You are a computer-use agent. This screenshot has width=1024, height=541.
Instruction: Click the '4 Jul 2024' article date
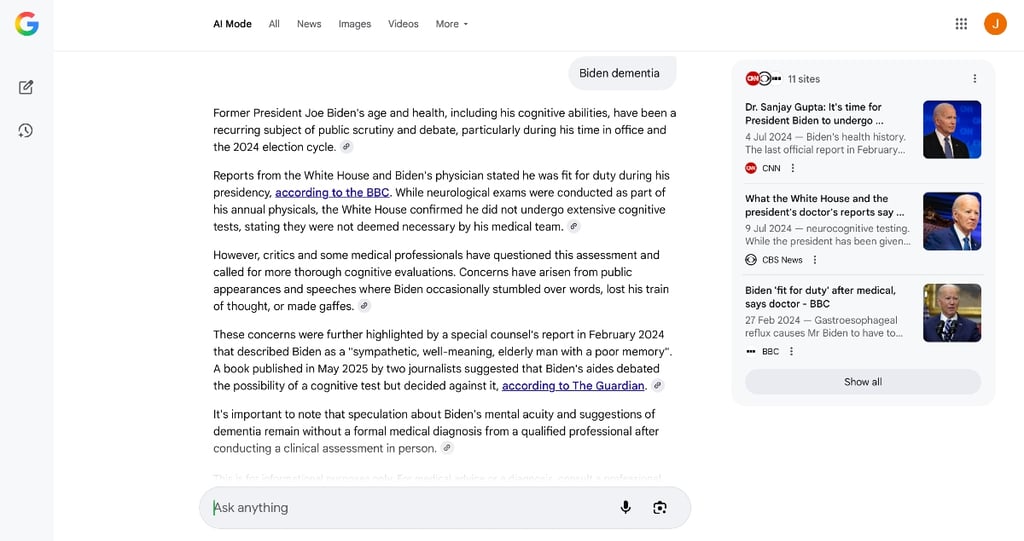[x=768, y=137]
